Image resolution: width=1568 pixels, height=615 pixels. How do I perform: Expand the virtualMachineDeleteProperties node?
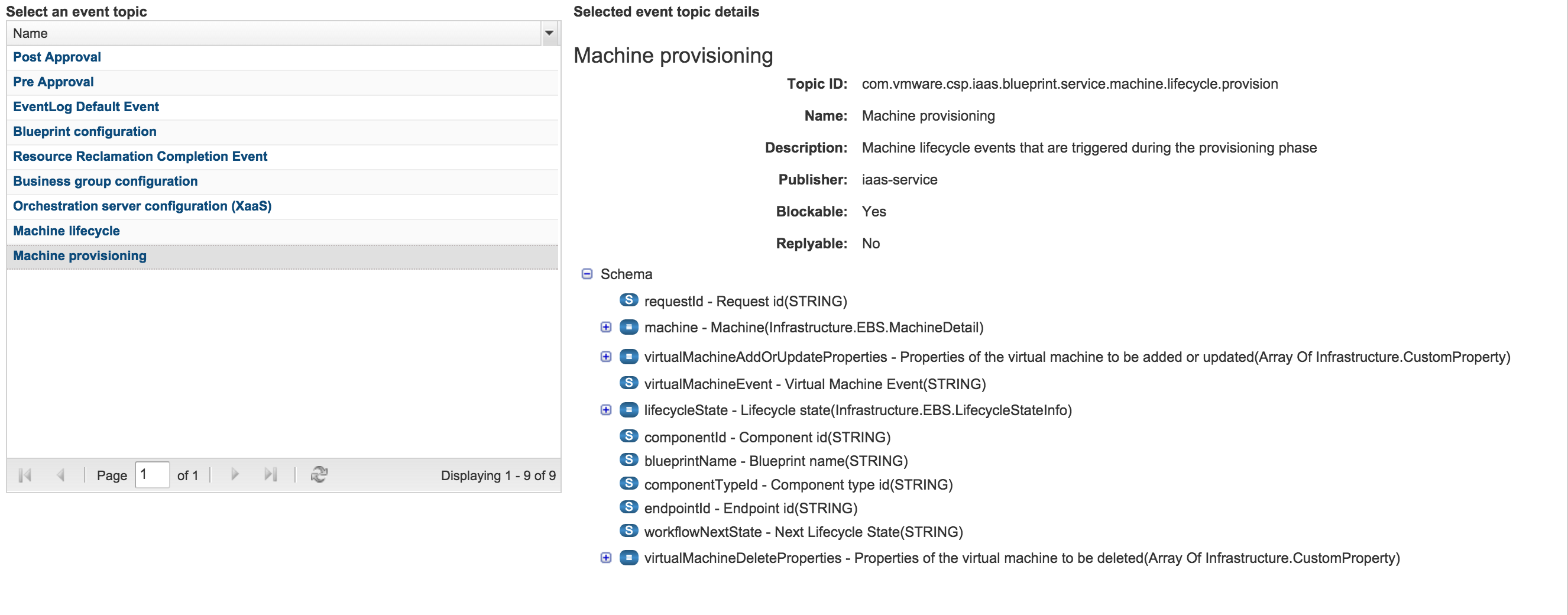click(605, 558)
